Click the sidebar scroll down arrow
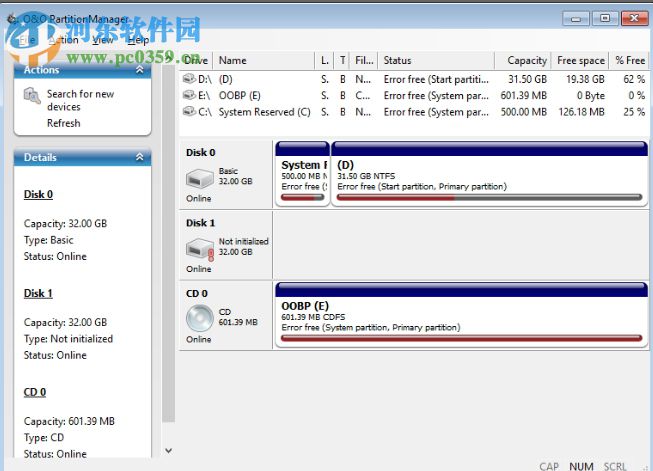This screenshot has width=653, height=471. 168,450
